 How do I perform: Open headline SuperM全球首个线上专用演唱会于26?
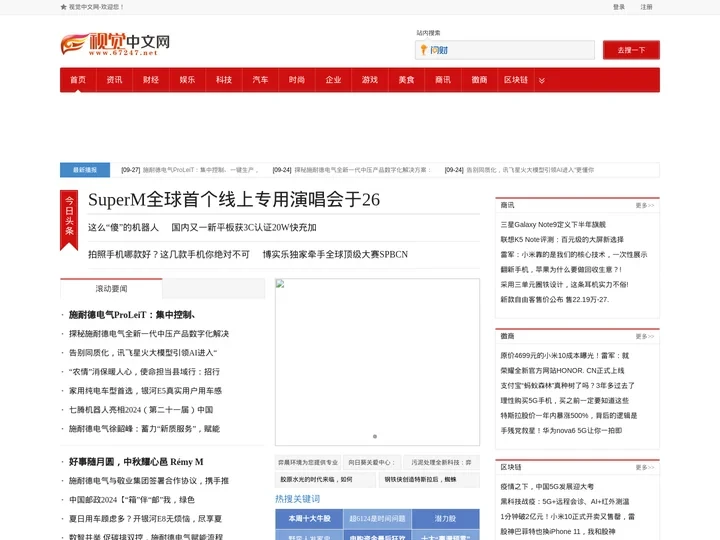(234, 200)
